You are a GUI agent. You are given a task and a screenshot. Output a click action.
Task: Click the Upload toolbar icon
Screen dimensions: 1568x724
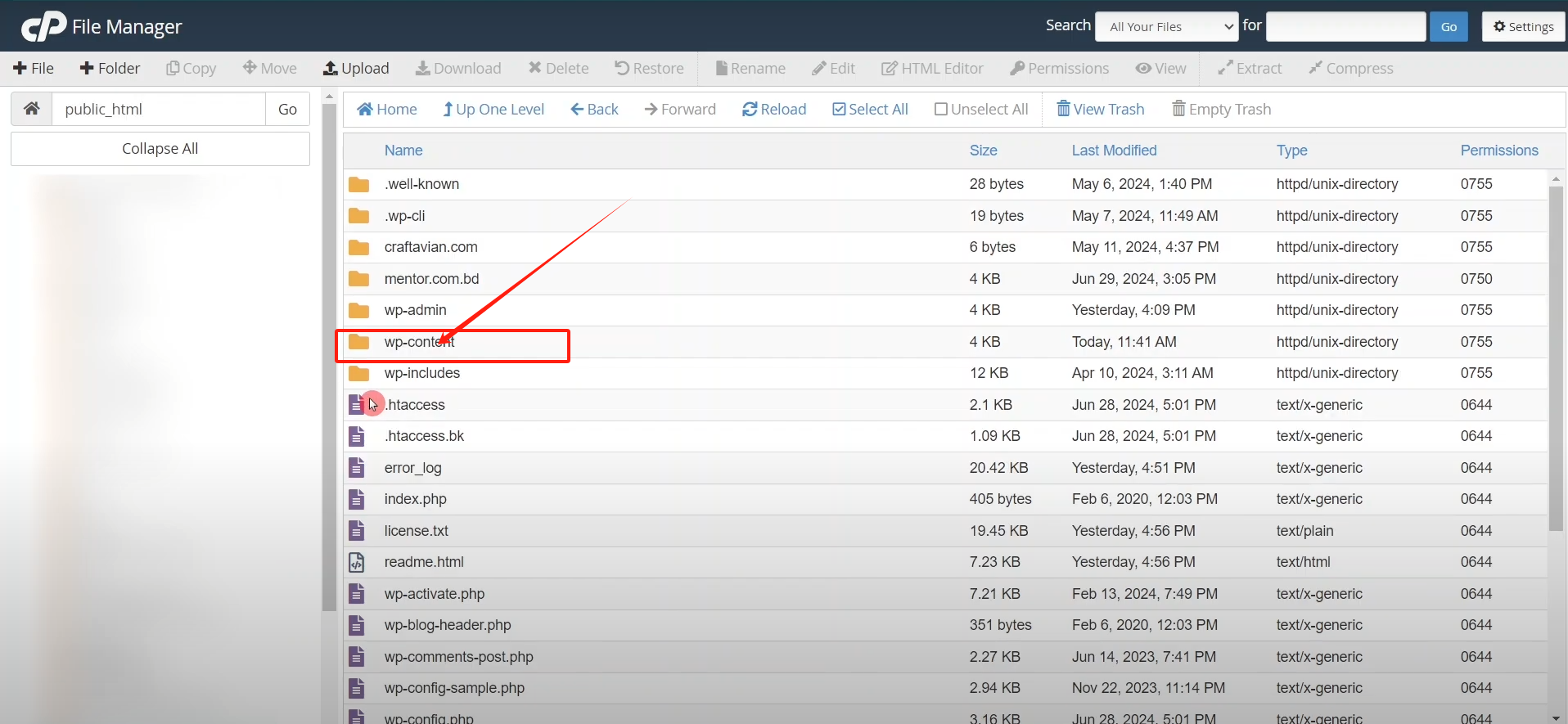(331, 69)
